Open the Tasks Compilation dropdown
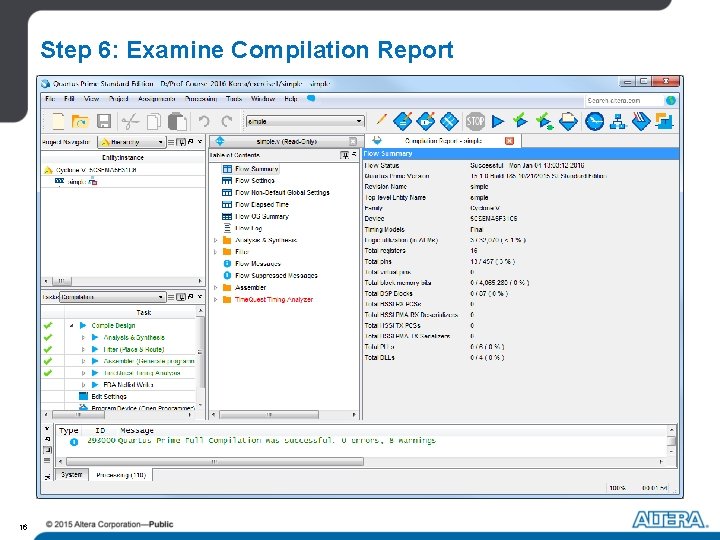Image resolution: width=720 pixels, height=540 pixels. pos(112,297)
